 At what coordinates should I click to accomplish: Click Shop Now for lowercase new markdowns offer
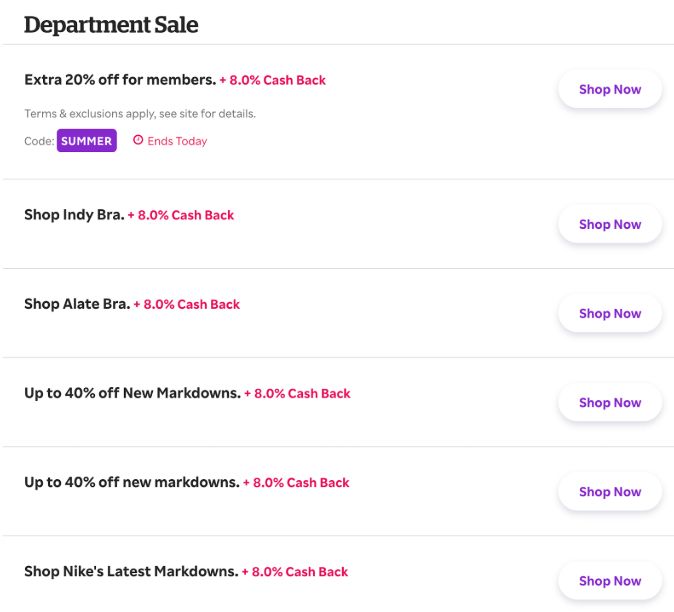[x=609, y=491]
